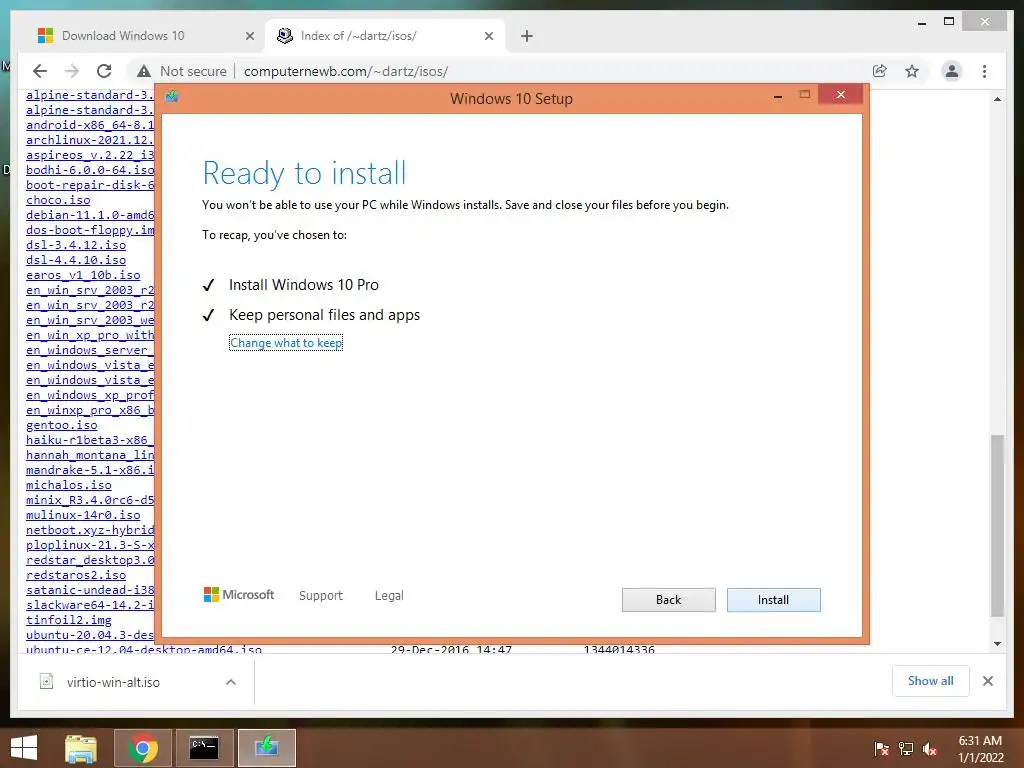
Task: Open the slackware64-14.2 link
Action: (x=90, y=605)
